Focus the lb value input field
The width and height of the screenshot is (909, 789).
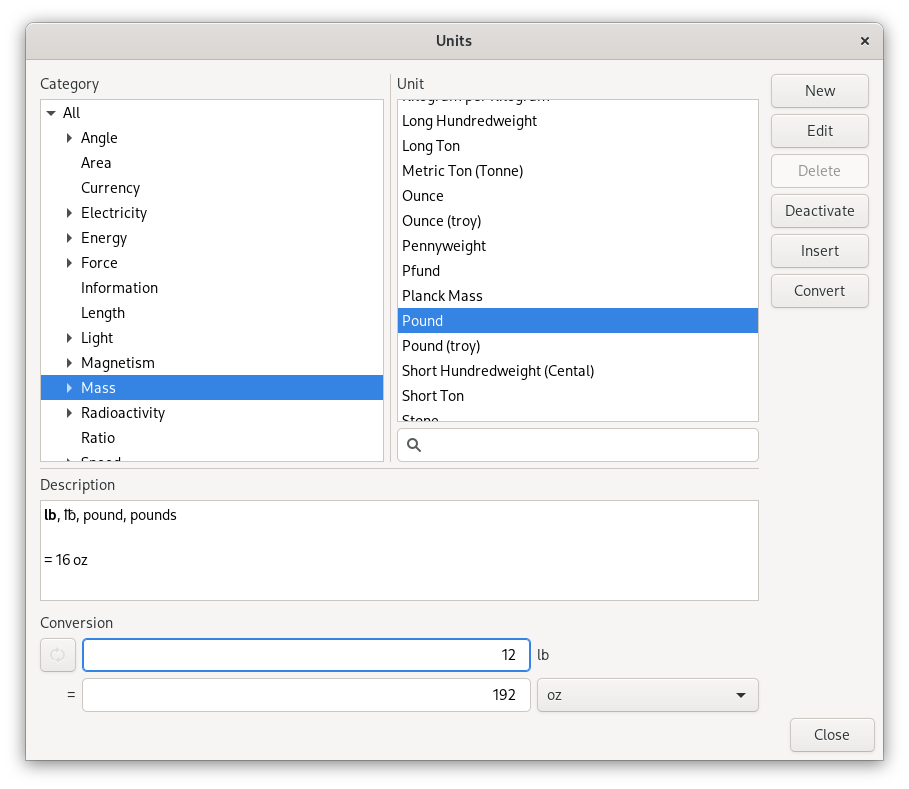[x=306, y=655]
